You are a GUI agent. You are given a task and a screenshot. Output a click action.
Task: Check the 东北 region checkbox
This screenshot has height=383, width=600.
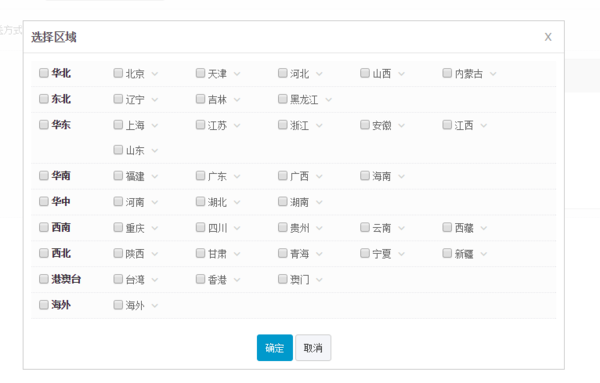44,99
